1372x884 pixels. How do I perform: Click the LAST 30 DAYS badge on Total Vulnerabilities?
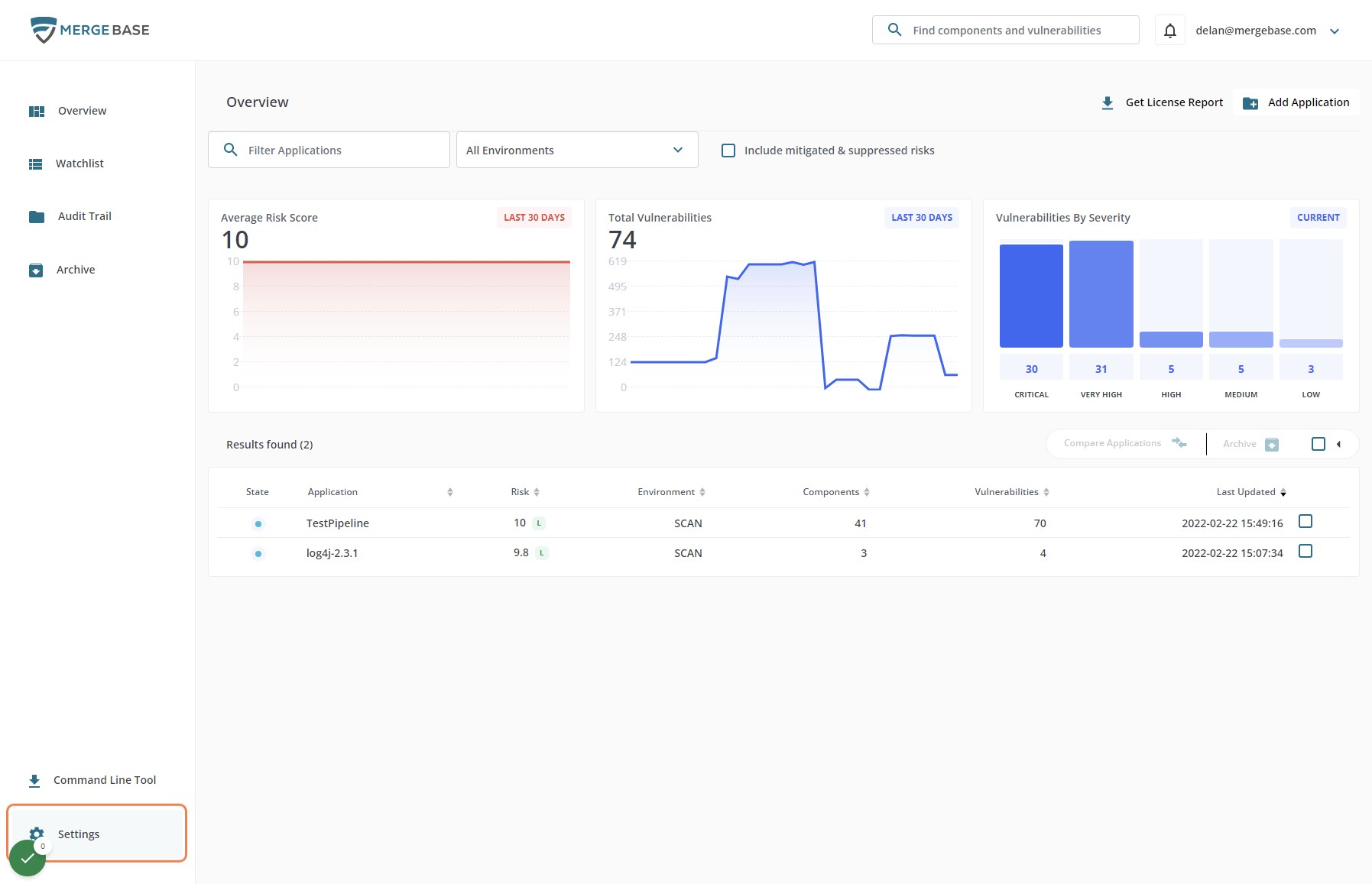(922, 218)
